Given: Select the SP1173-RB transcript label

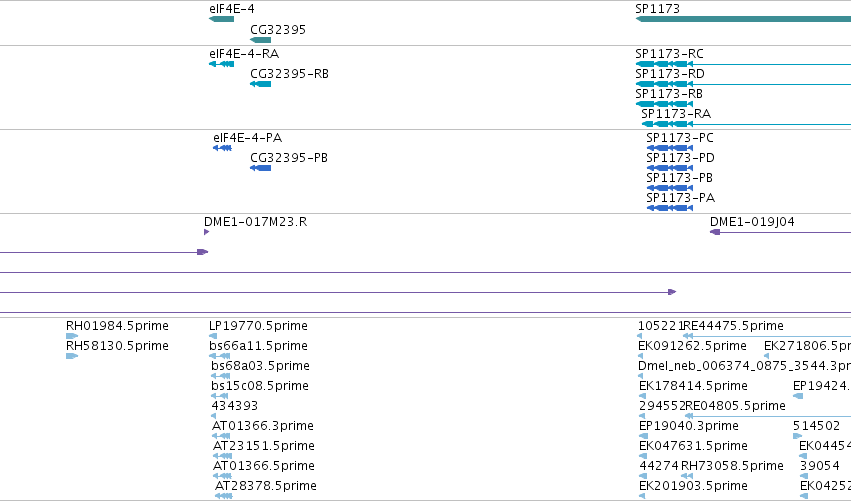Looking at the screenshot, I should [669, 94].
